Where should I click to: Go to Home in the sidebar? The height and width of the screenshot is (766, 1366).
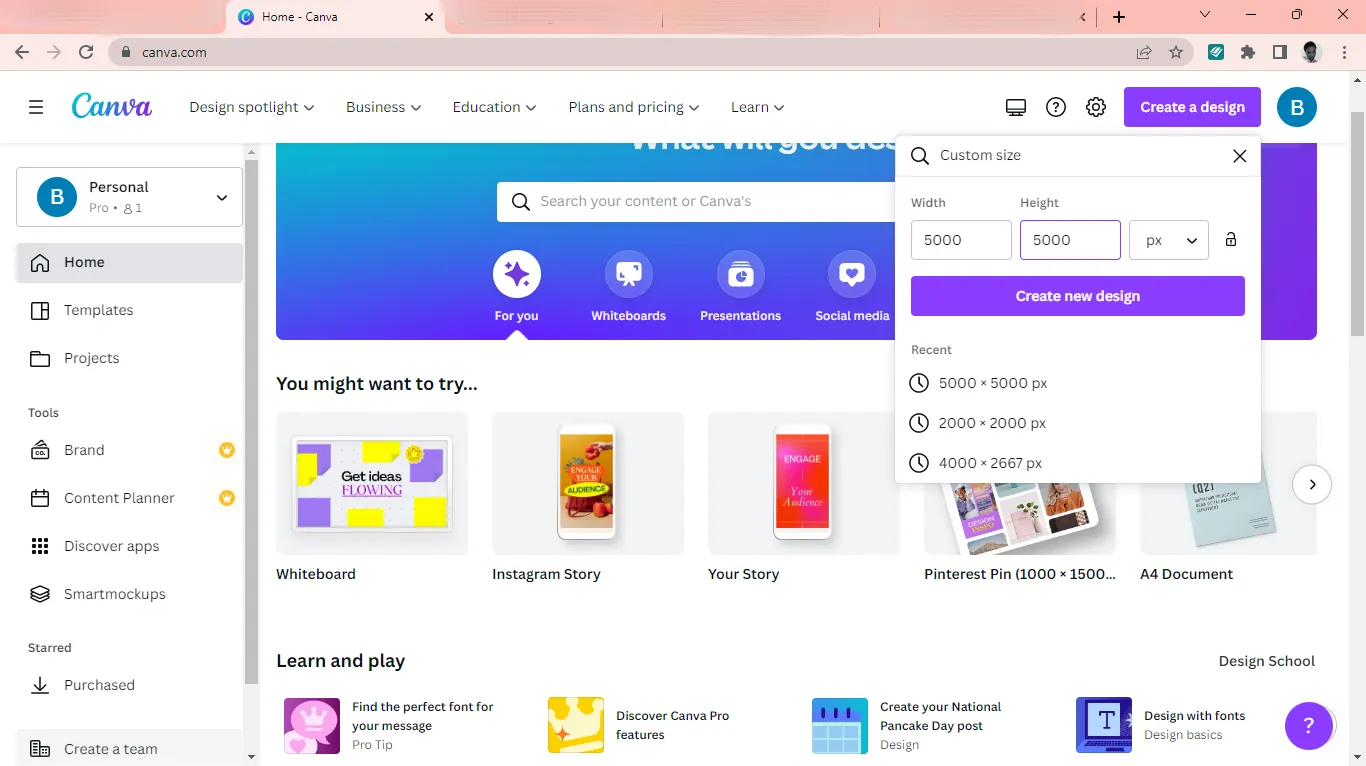click(x=129, y=262)
